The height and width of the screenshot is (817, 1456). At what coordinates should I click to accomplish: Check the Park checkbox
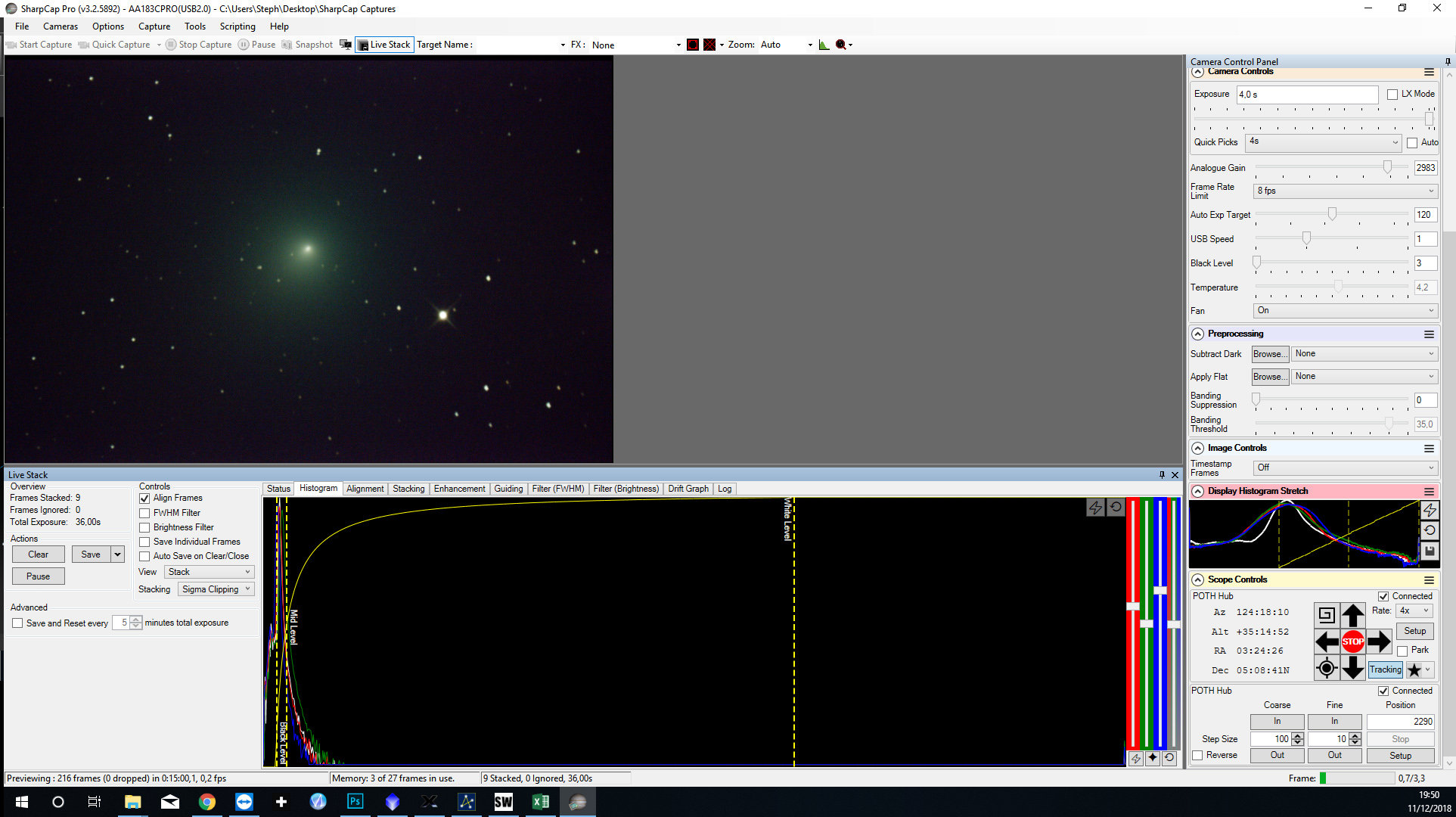pyautogui.click(x=1403, y=651)
